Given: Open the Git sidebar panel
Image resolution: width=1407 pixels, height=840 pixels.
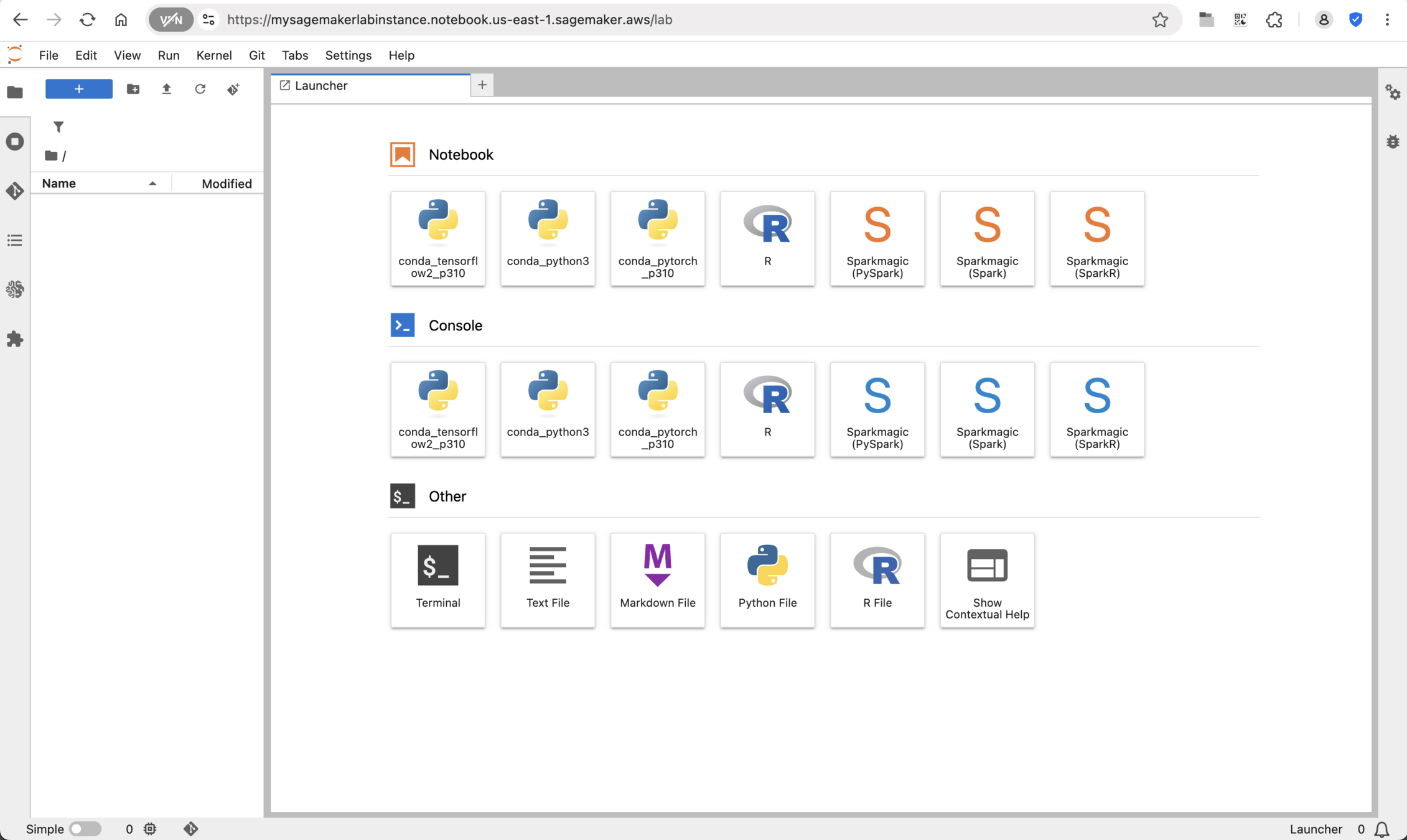Looking at the screenshot, I should [15, 190].
